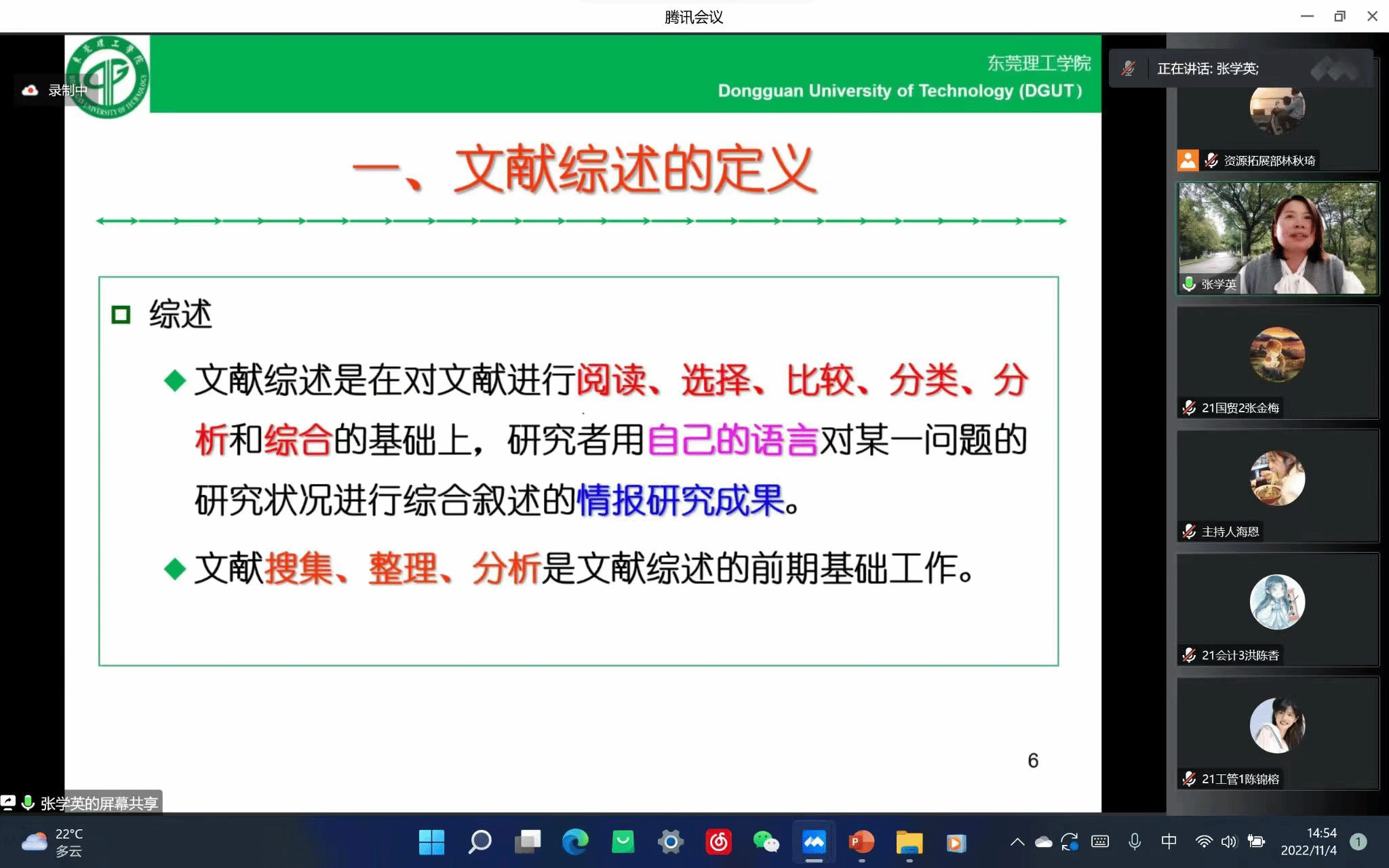Expand hidden system tray icons chevron
This screenshot has height=868, width=1389.
(1017, 842)
